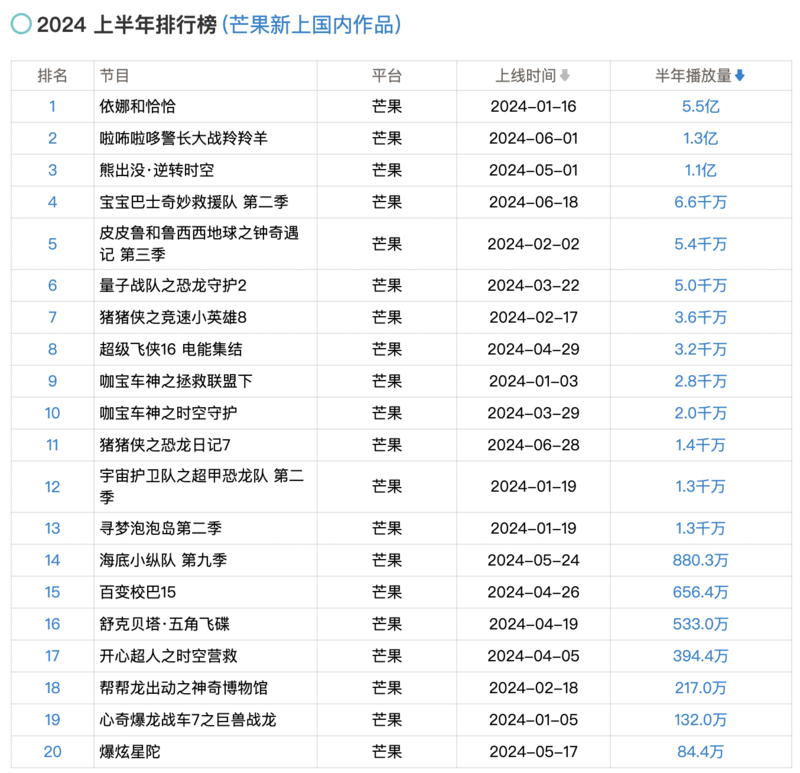Screen dimensions: 800x773
Task: Select 咖宝车神之拯救联盟下 program
Action: tap(176, 381)
